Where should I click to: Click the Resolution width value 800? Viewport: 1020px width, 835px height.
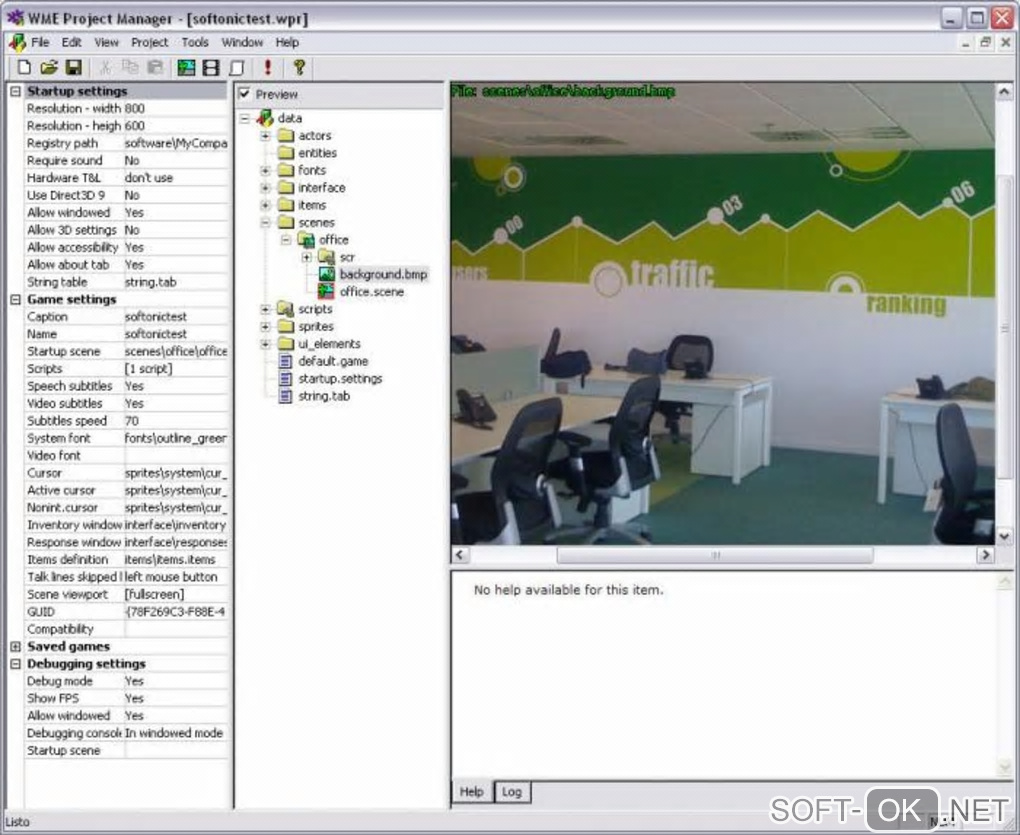176,109
